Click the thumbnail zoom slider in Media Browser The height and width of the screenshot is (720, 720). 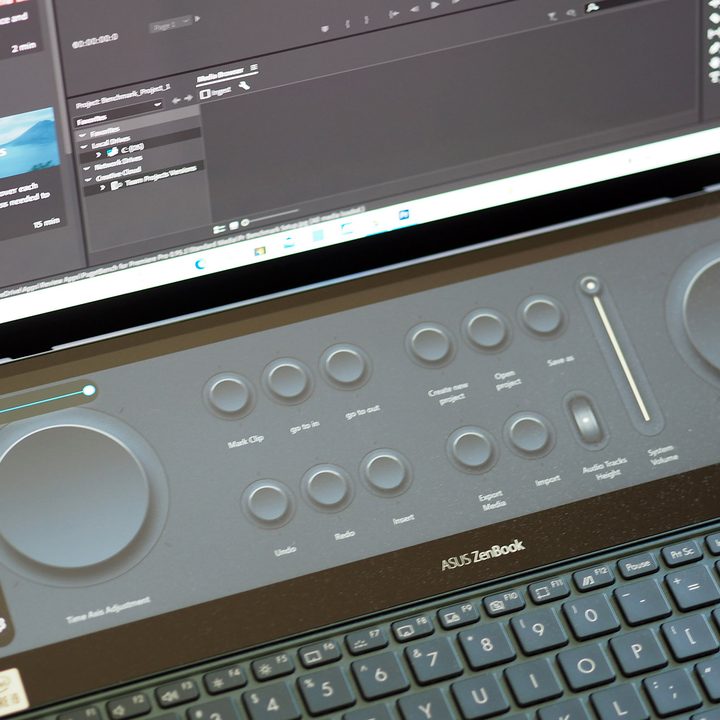pyautogui.click(x=270, y=217)
